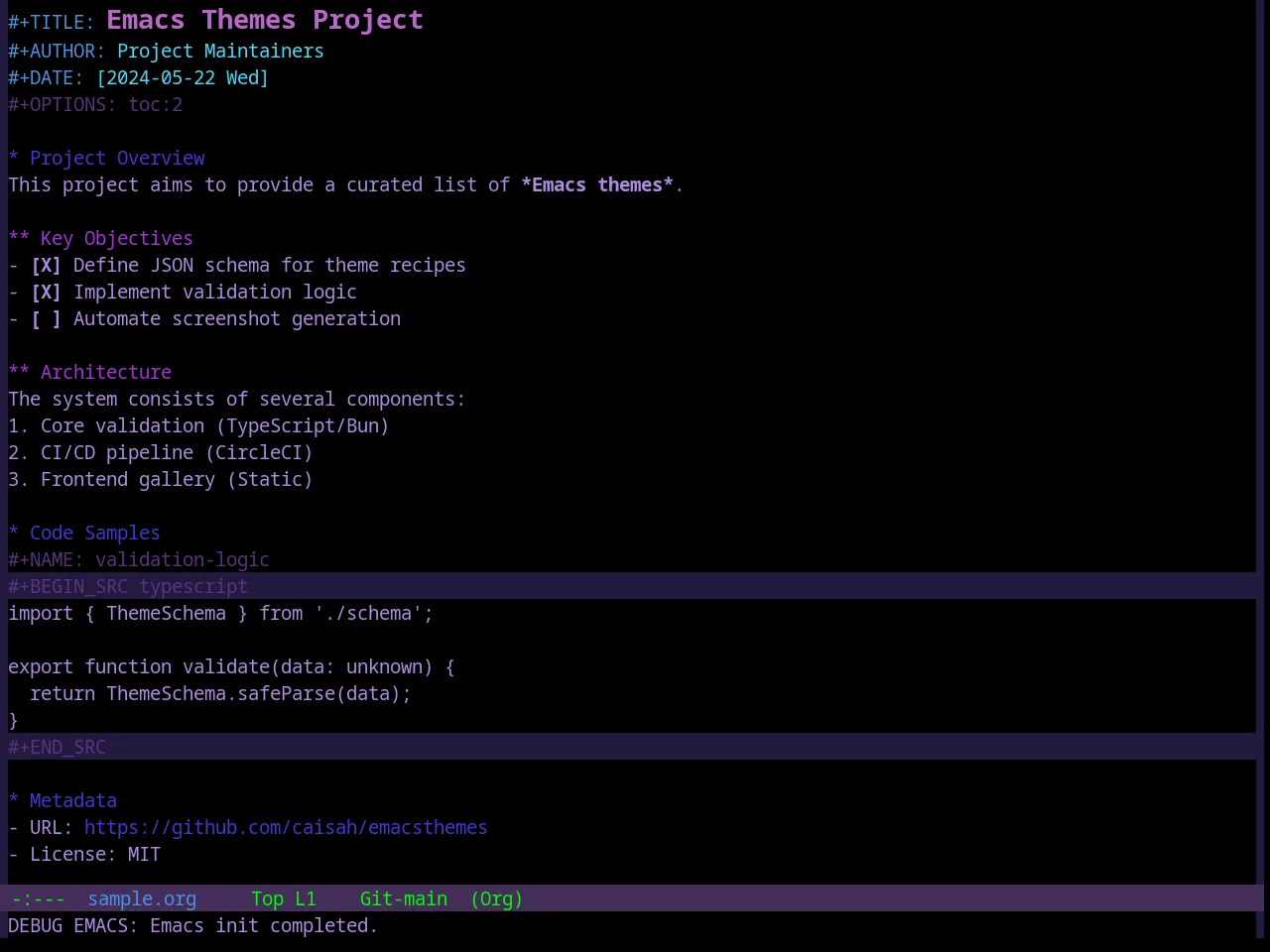
Task: Fold the 'Key Objectives' heading stars
Action: tap(19, 238)
